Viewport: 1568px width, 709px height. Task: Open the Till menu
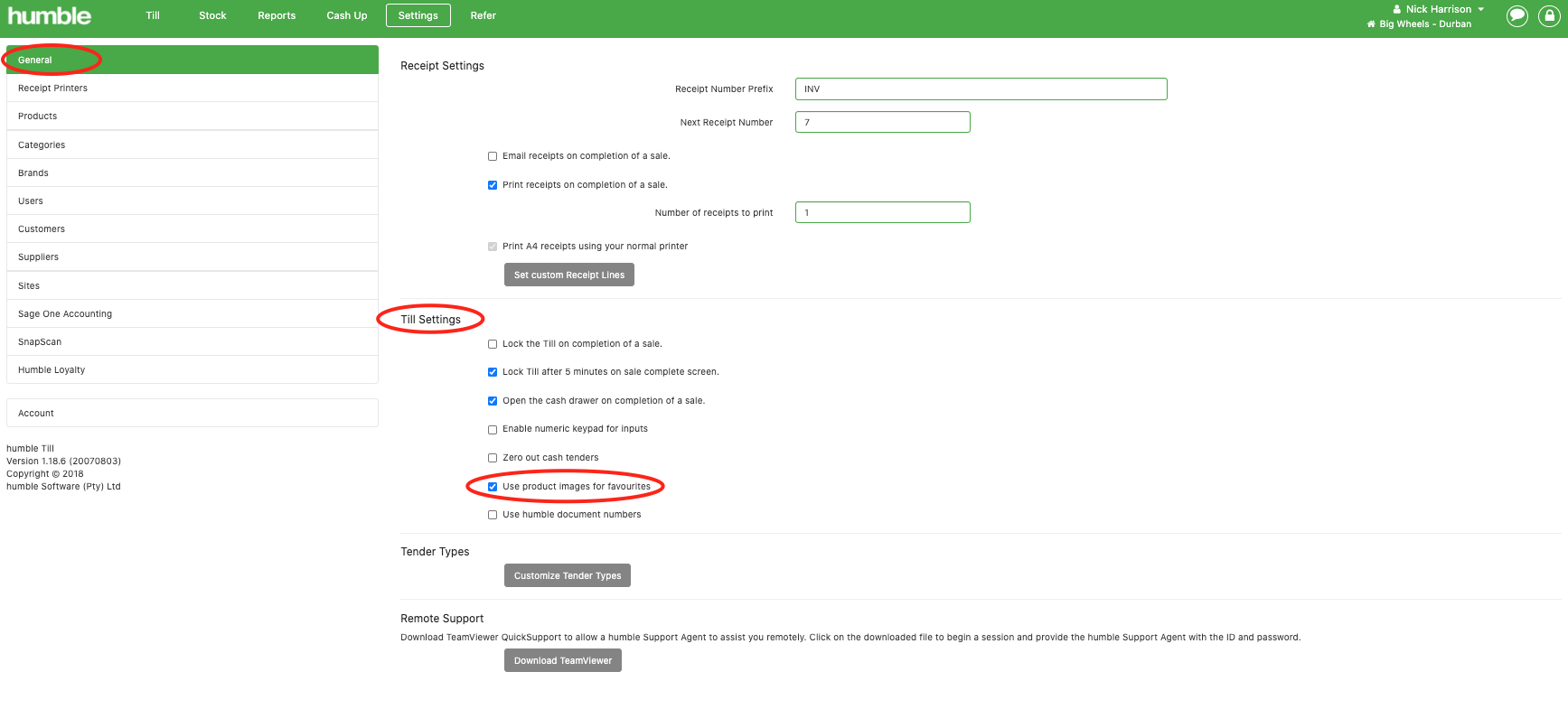pos(153,15)
